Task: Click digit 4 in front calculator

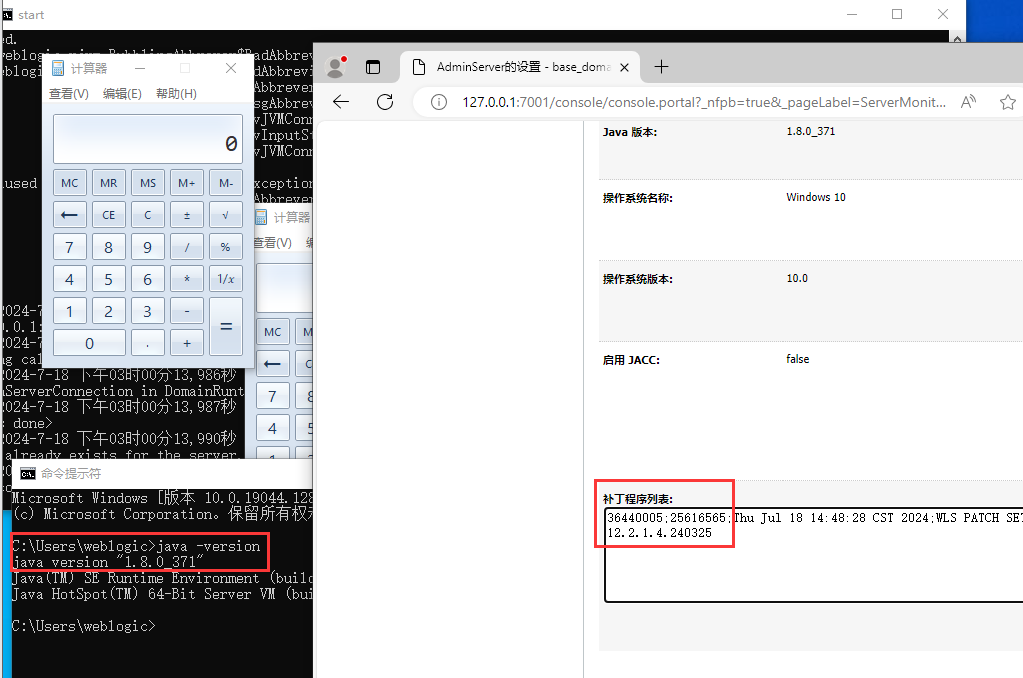Action: [x=70, y=279]
